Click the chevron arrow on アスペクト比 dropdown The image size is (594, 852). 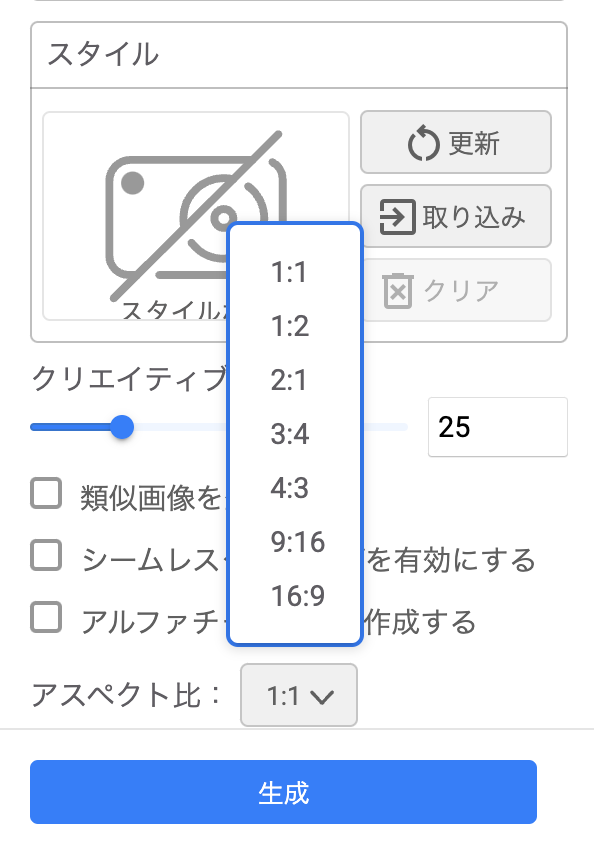coord(322,697)
